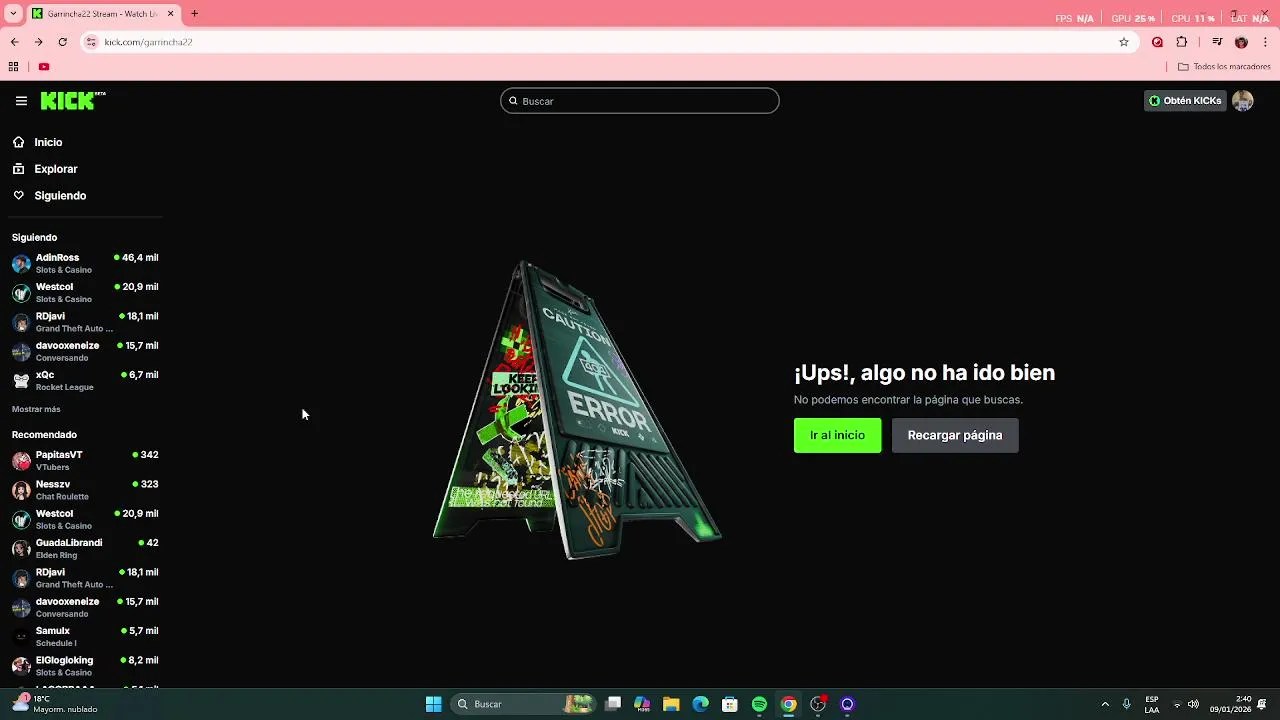The height and width of the screenshot is (720, 1280).
Task: Open Spotify from the taskbar
Action: [759, 704]
